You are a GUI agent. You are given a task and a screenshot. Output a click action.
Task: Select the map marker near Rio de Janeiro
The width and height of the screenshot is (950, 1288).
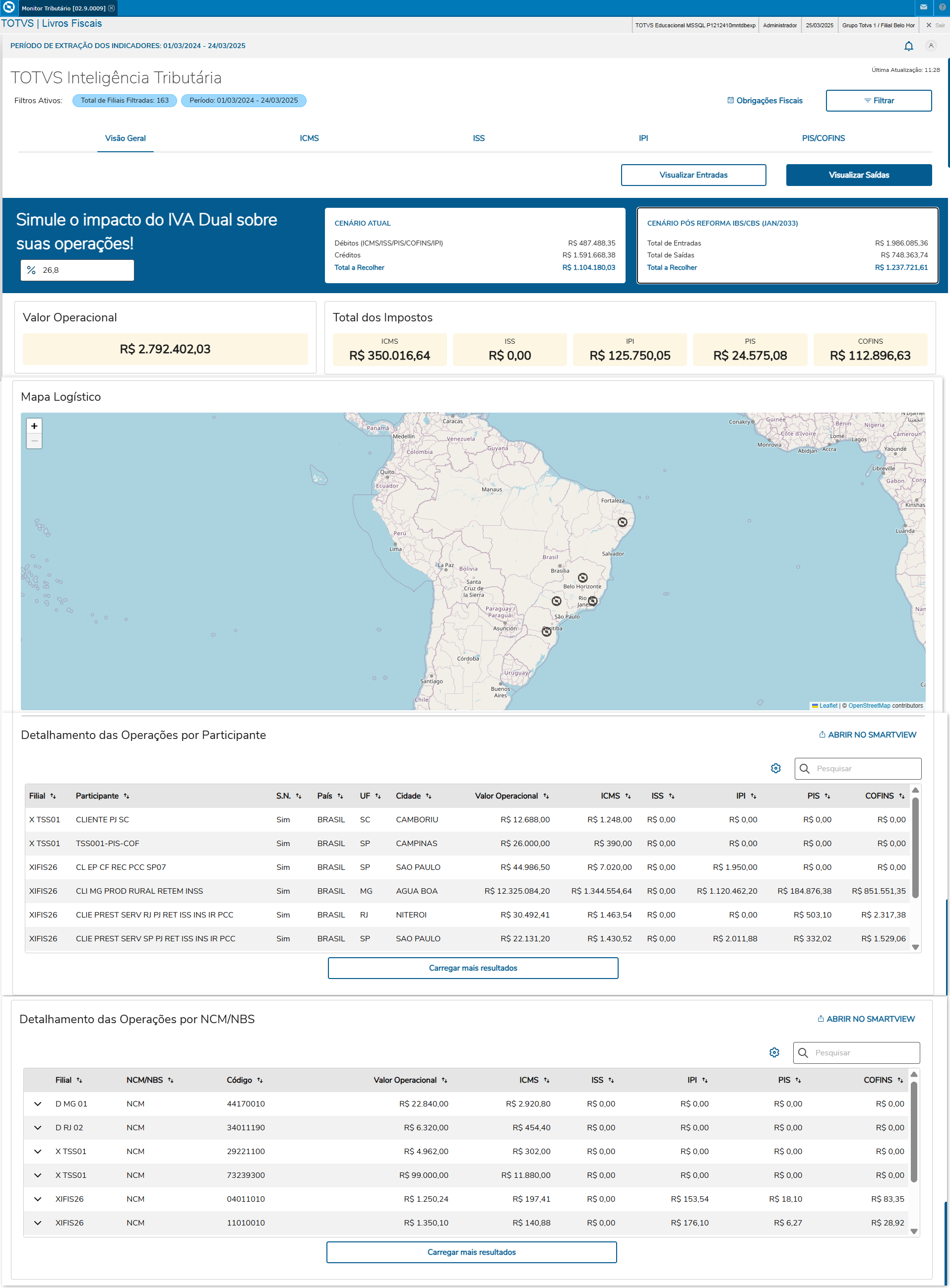(593, 601)
